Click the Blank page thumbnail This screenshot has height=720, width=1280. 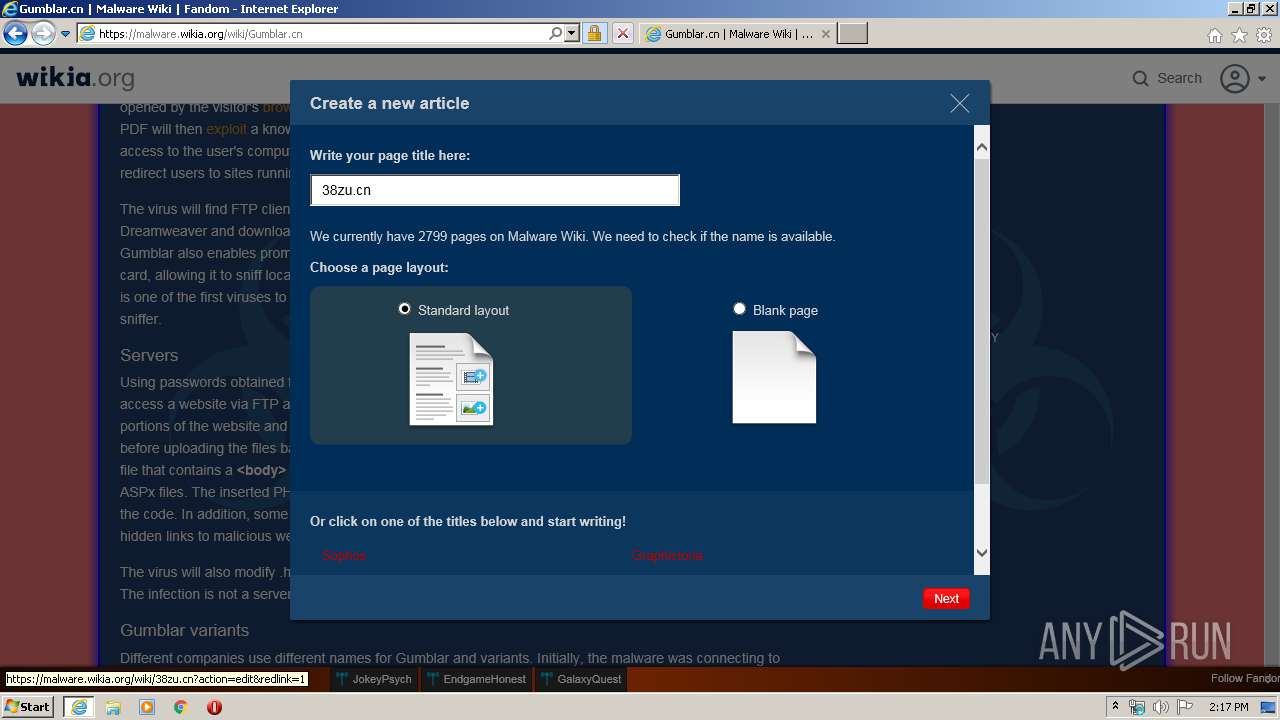(x=774, y=377)
